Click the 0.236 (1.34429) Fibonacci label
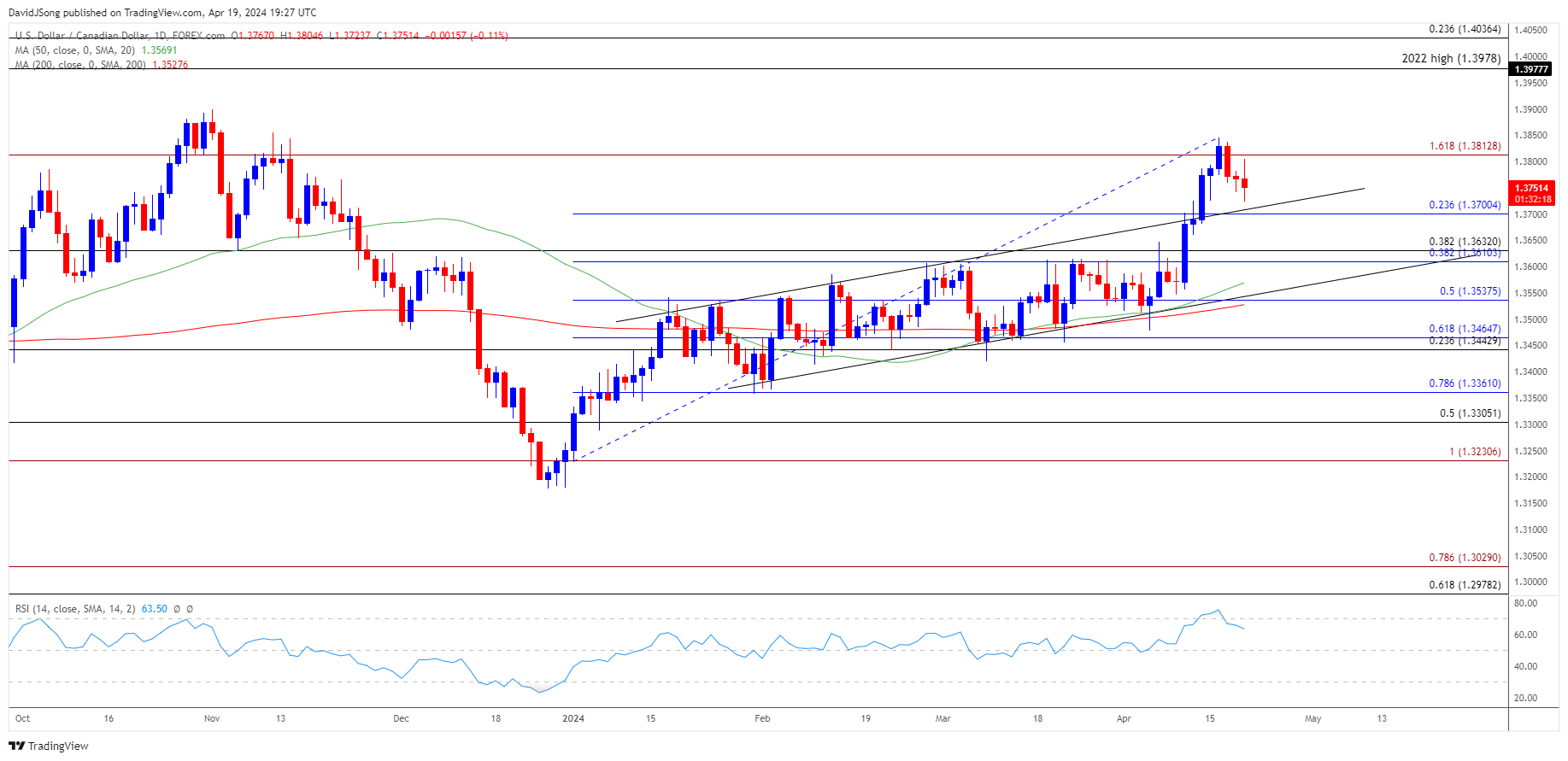Image resolution: width=1568 pixels, height=761 pixels. tap(1465, 341)
